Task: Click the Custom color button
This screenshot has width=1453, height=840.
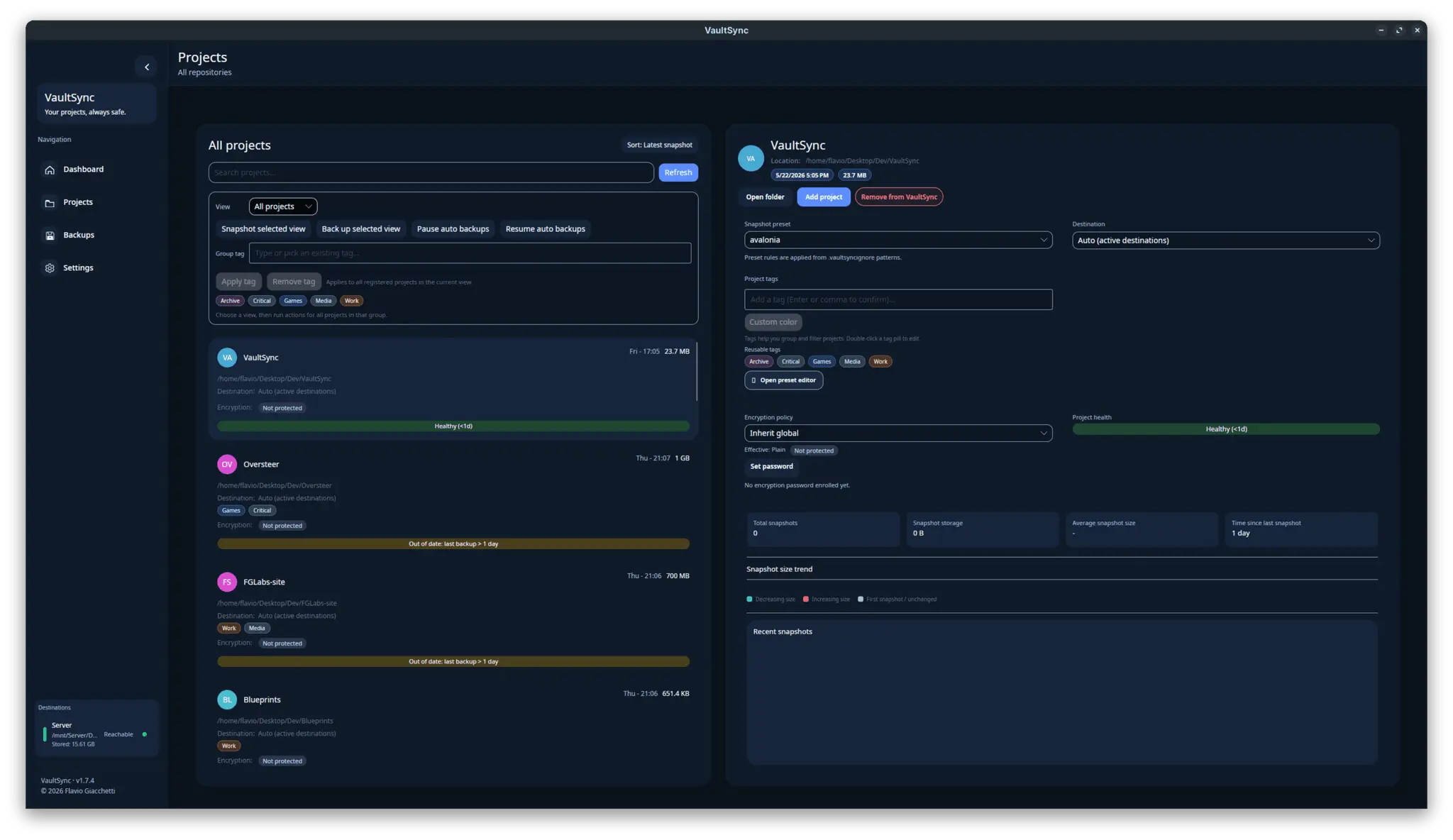Action: pos(773,322)
